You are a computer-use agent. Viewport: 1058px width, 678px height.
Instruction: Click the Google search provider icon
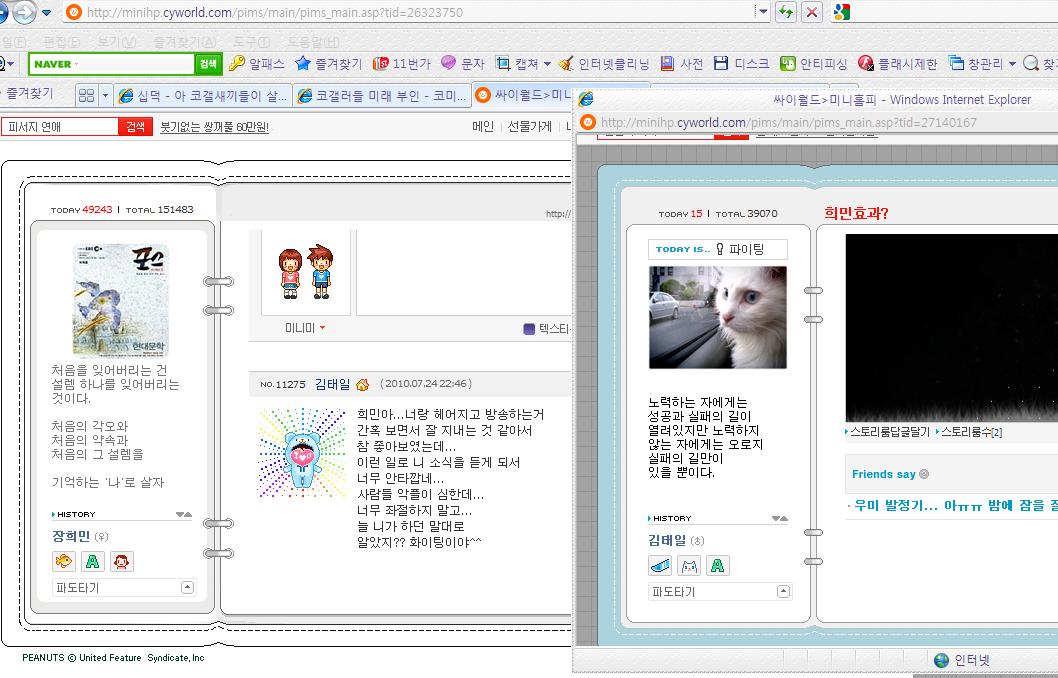point(841,12)
